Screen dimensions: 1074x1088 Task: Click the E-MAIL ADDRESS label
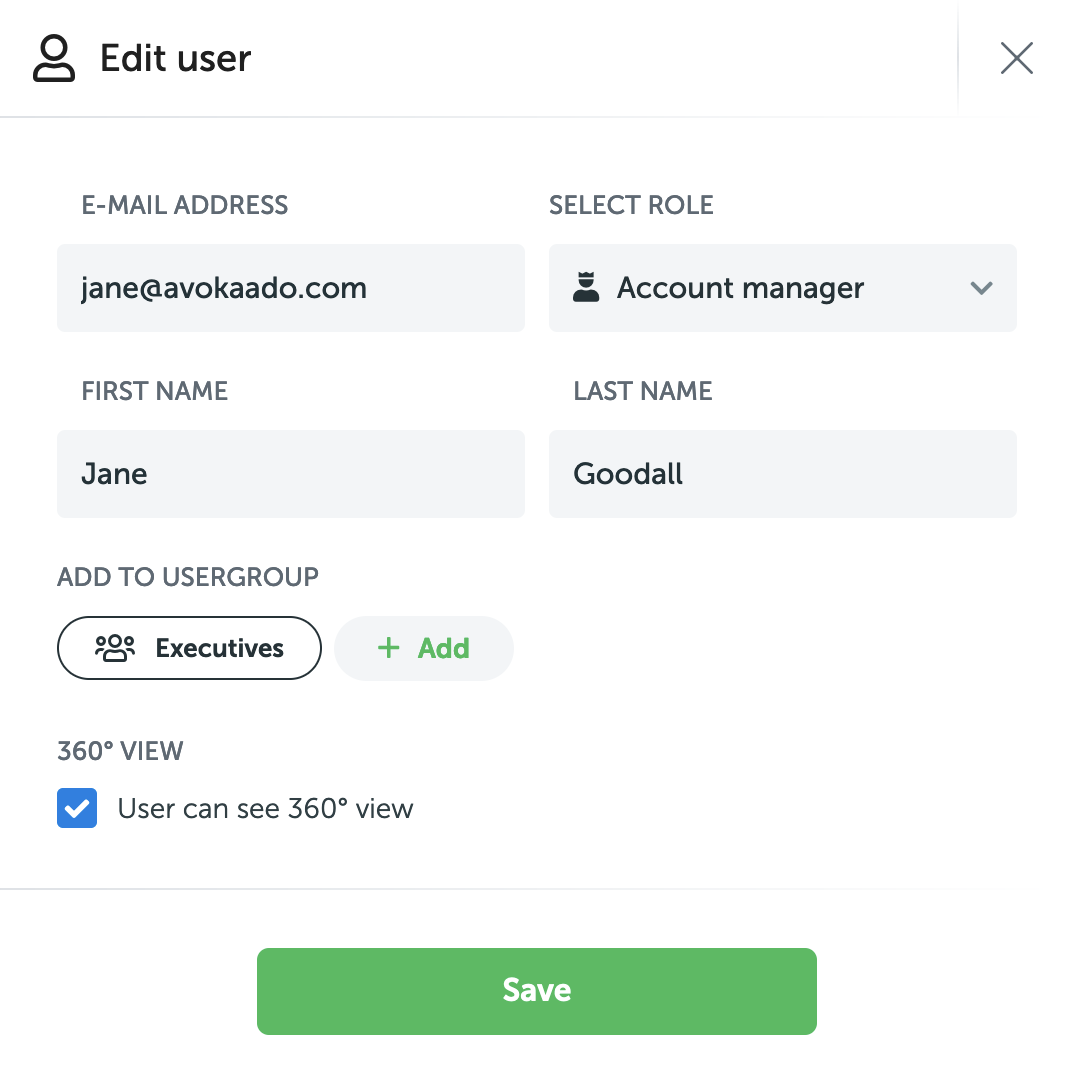pyautogui.click(x=185, y=205)
